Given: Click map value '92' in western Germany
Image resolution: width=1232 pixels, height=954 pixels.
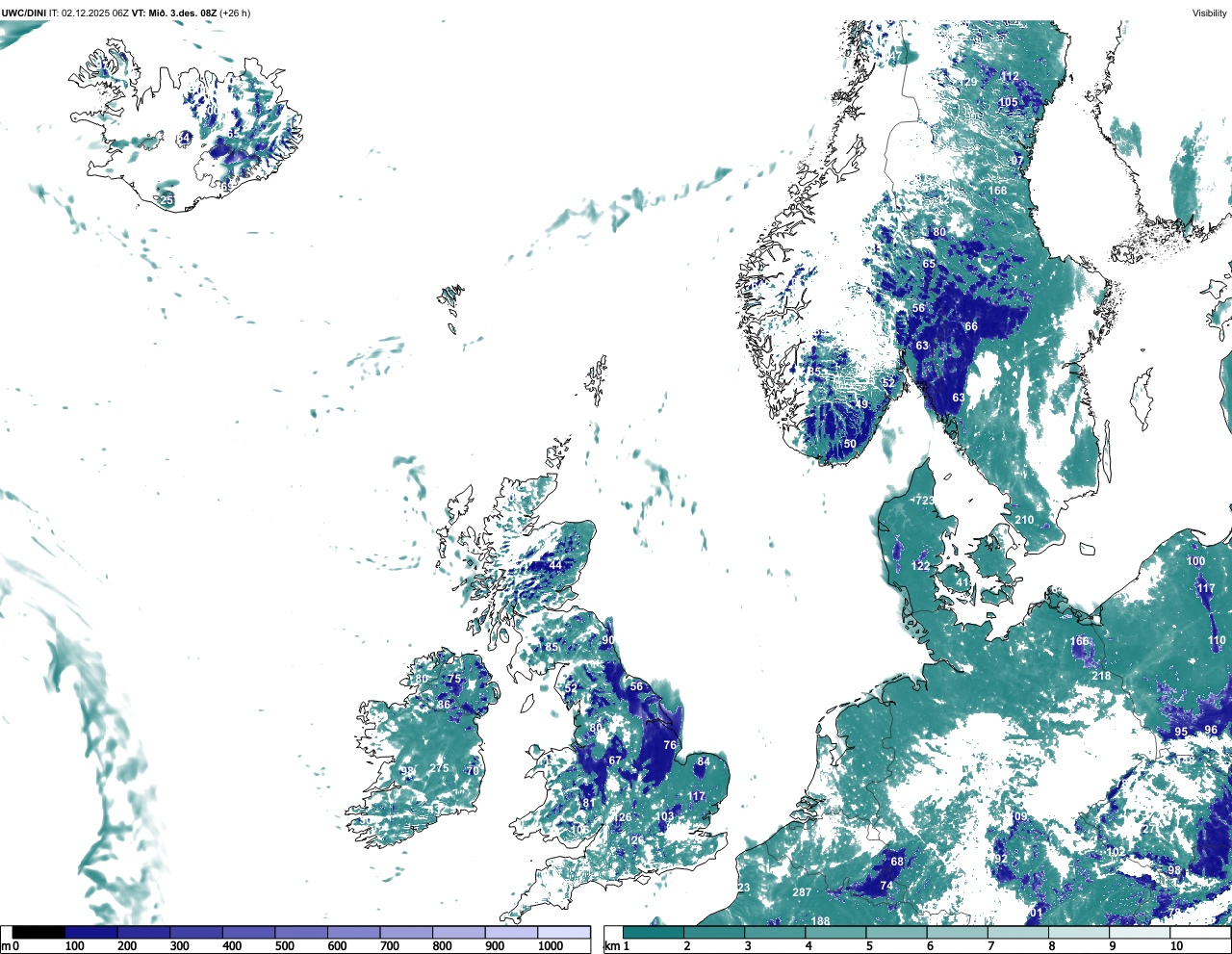Looking at the screenshot, I should [1001, 859].
